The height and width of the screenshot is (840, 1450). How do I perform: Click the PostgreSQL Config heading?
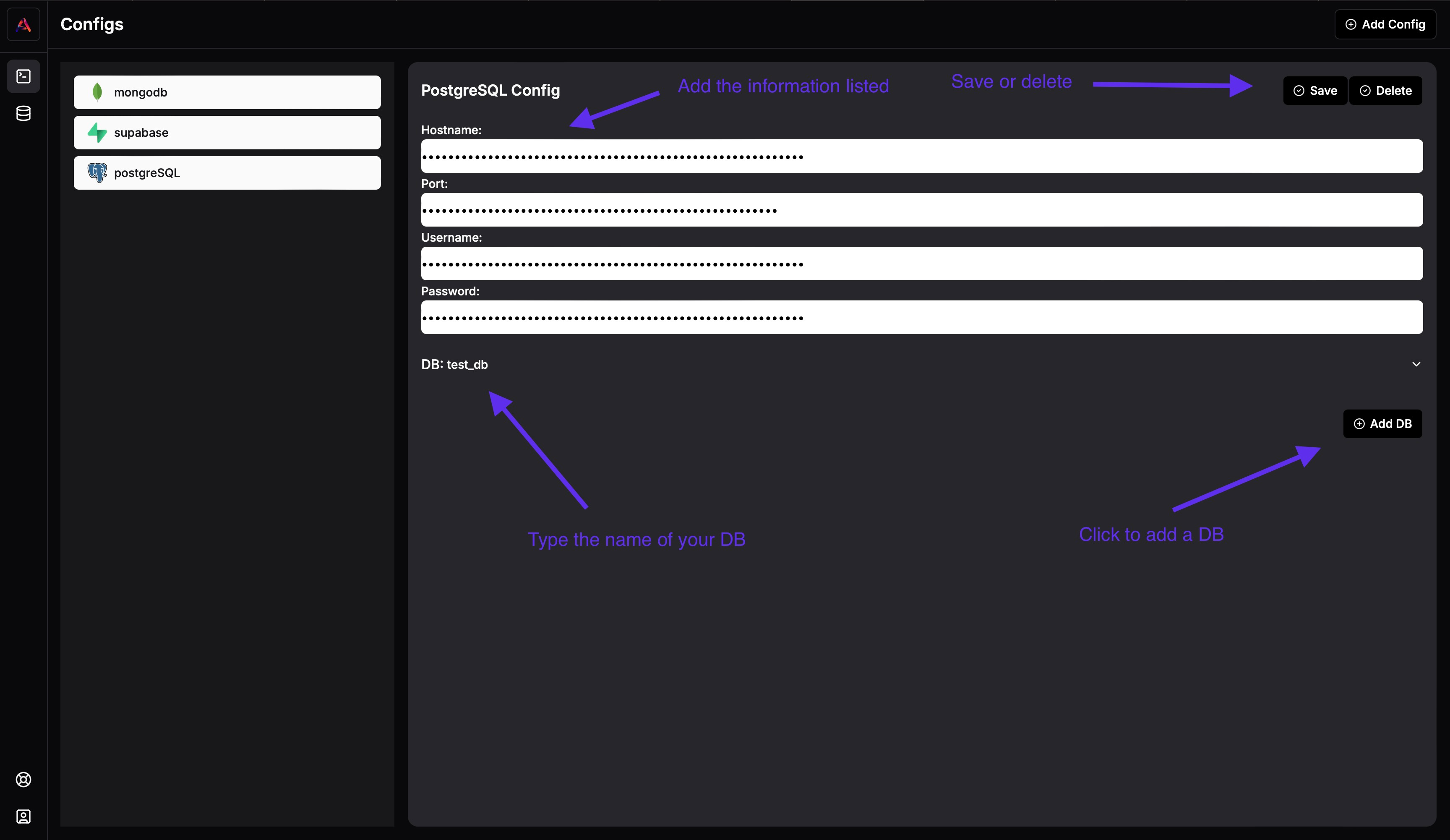pos(490,90)
